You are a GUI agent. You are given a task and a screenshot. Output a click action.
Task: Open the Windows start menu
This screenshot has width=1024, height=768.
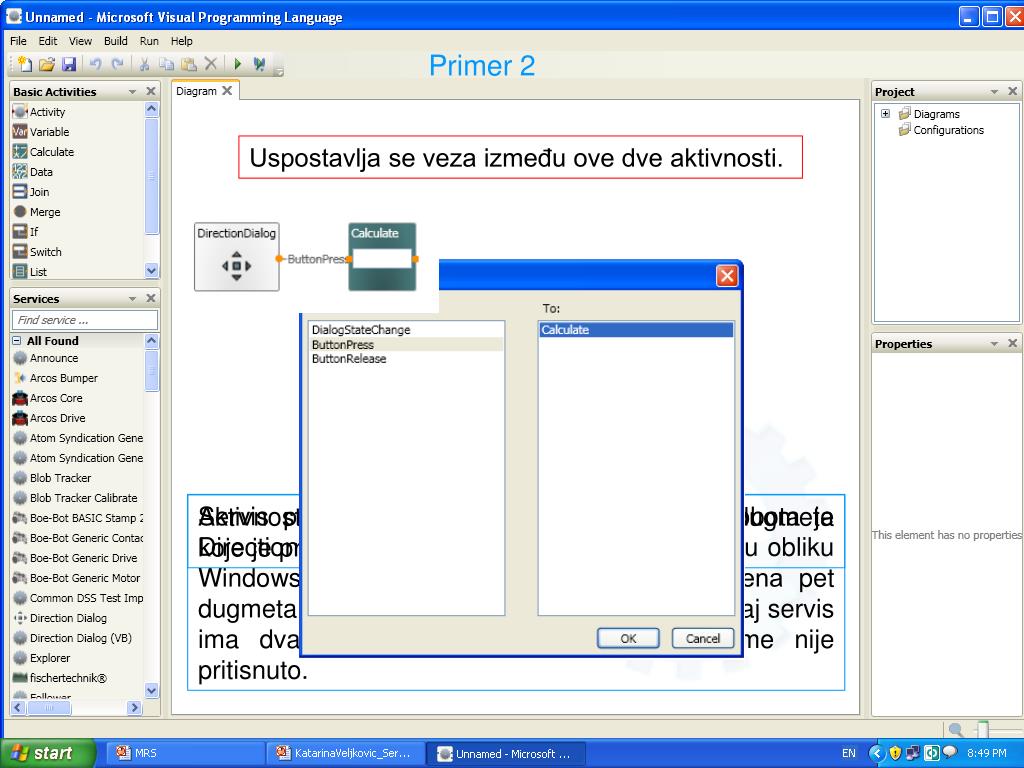(48, 753)
